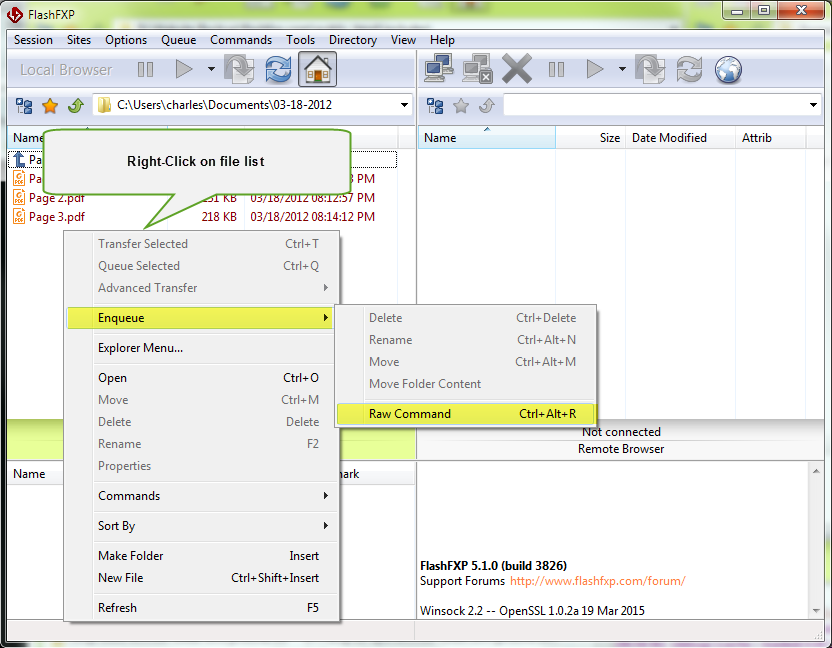The width and height of the screenshot is (832, 648).
Task: Click the FlashFXP title bar logo icon
Action: (15, 14)
